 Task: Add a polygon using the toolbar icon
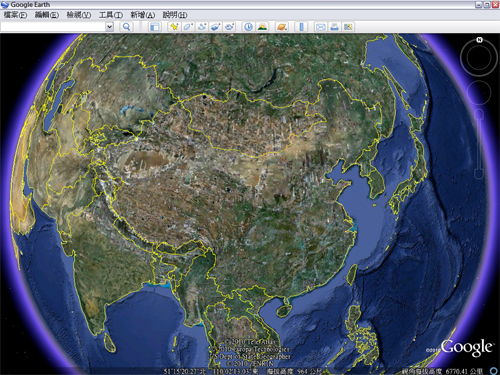coord(188,27)
